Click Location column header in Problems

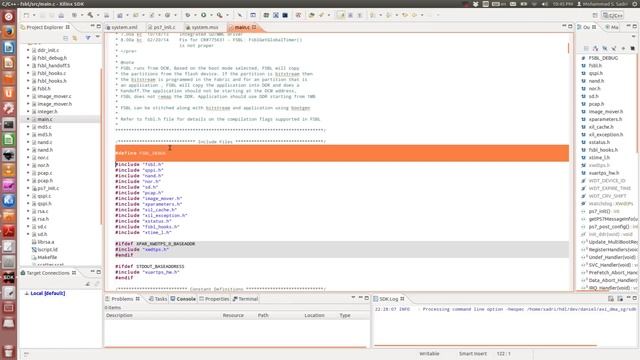(314, 316)
